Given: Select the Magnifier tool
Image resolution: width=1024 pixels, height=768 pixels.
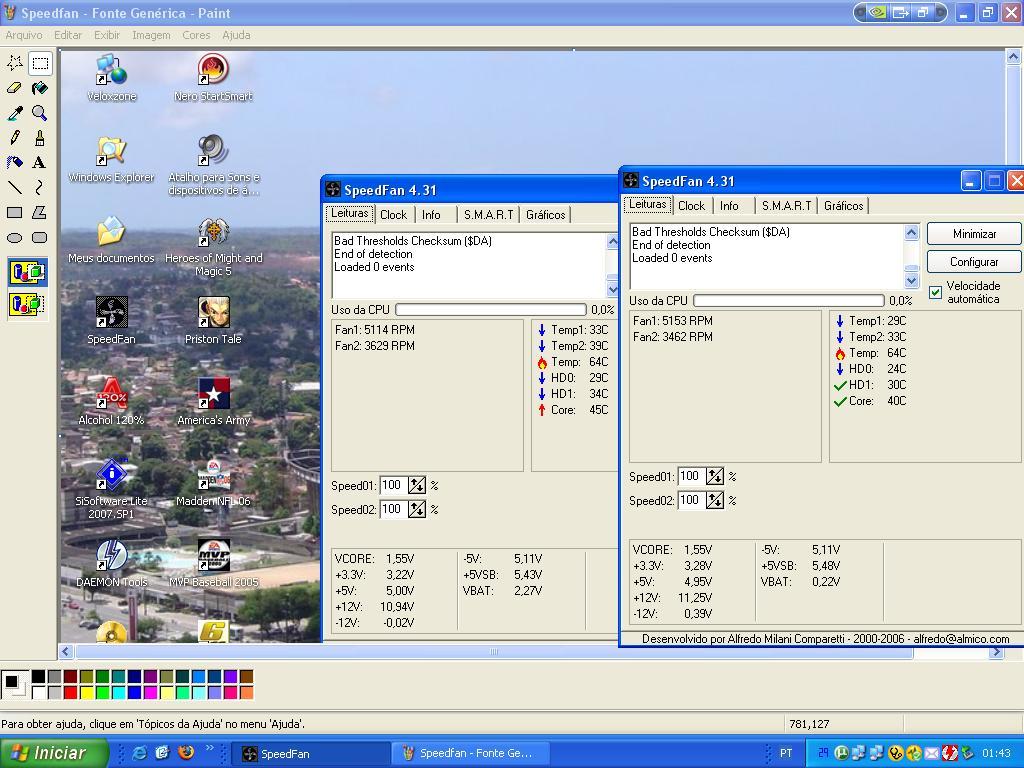Looking at the screenshot, I should (40, 113).
